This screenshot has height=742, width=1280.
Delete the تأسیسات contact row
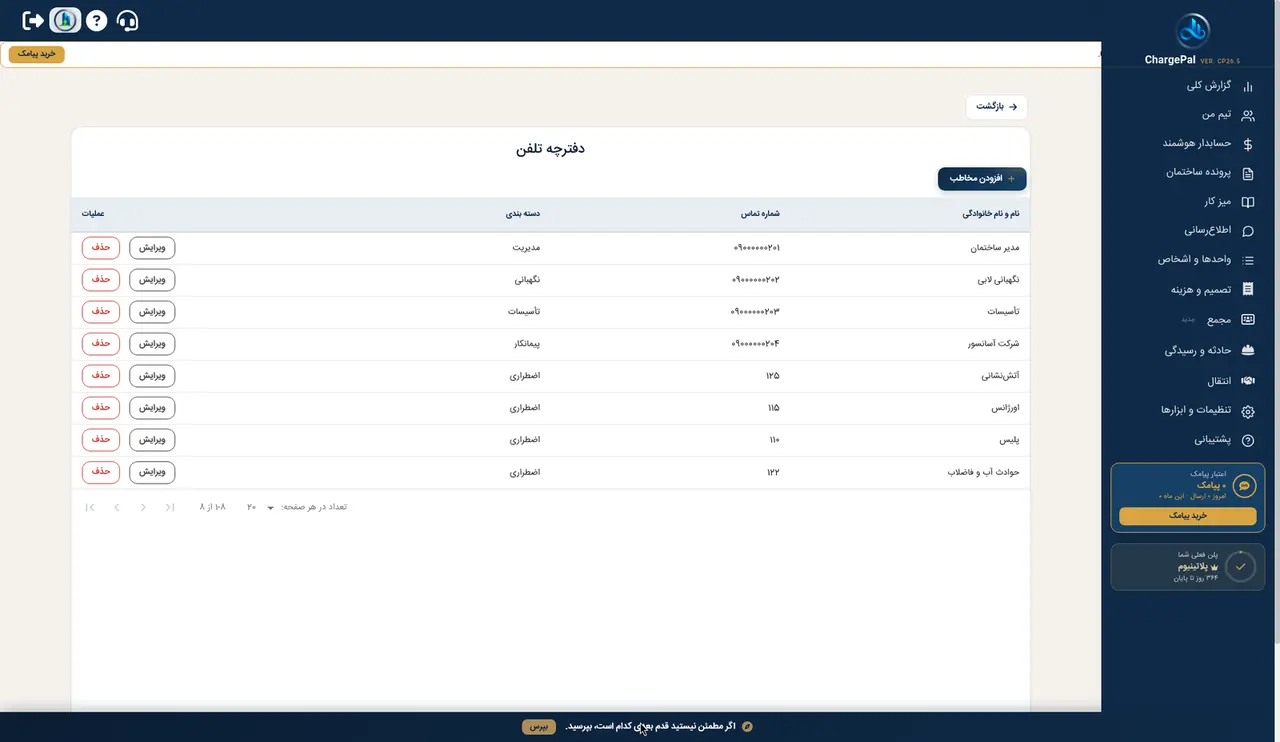(x=101, y=312)
